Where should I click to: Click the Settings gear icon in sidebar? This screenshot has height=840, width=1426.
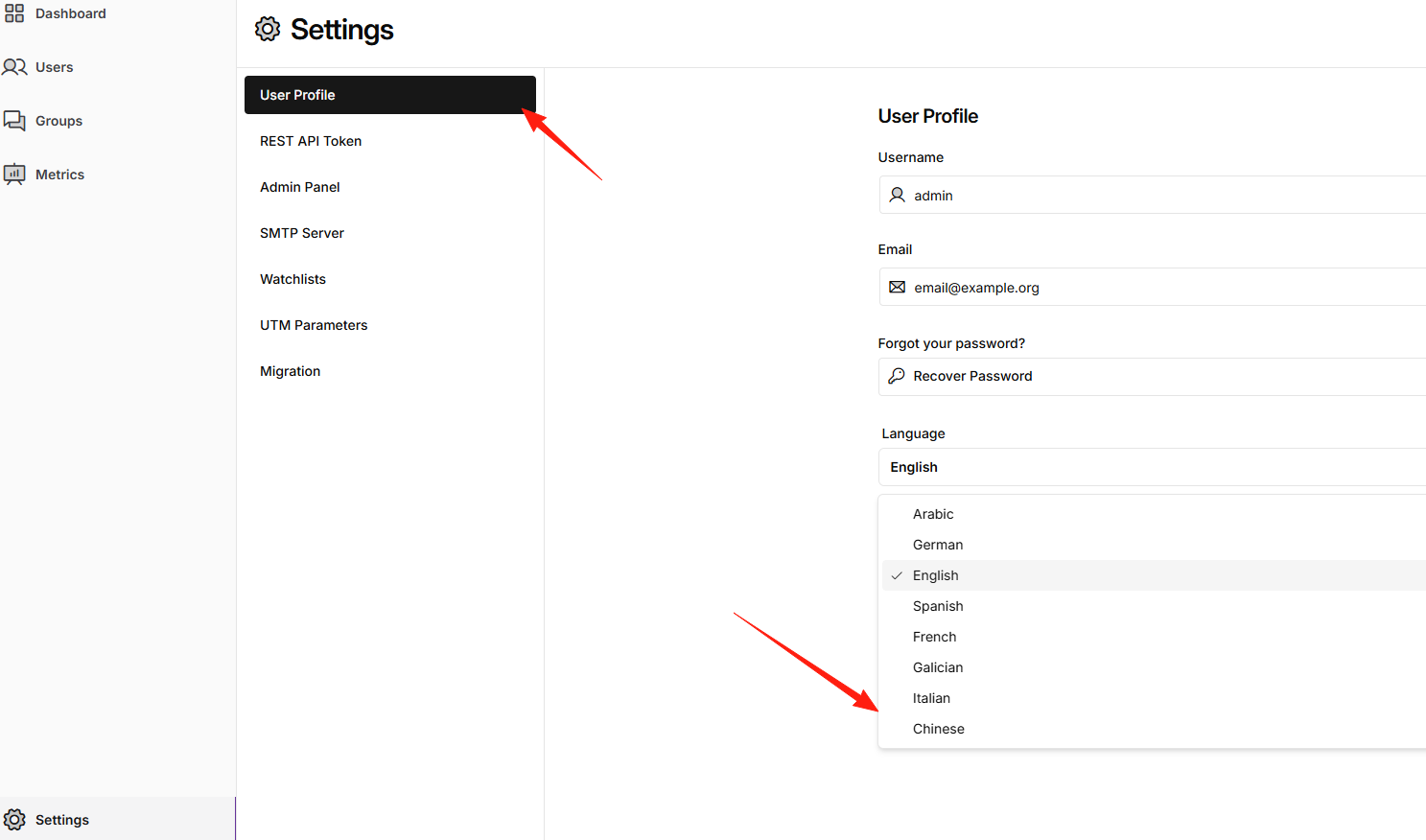[x=14, y=820]
